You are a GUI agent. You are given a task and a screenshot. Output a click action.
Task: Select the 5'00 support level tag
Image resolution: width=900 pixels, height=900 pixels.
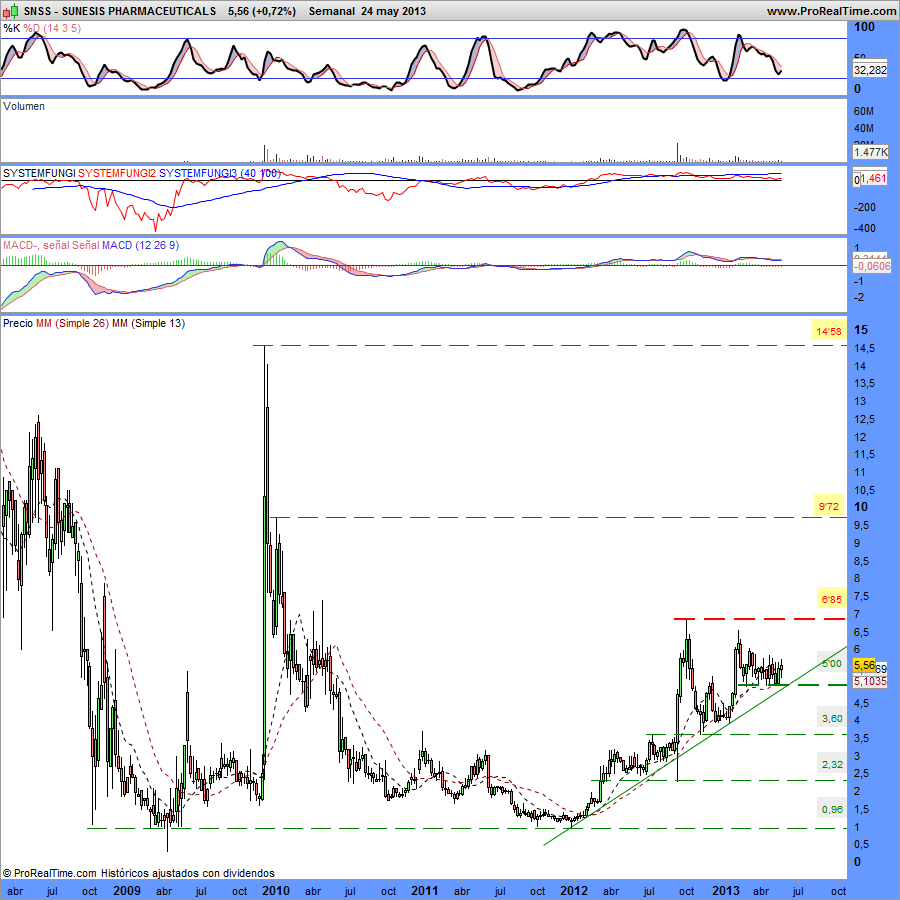click(x=832, y=664)
